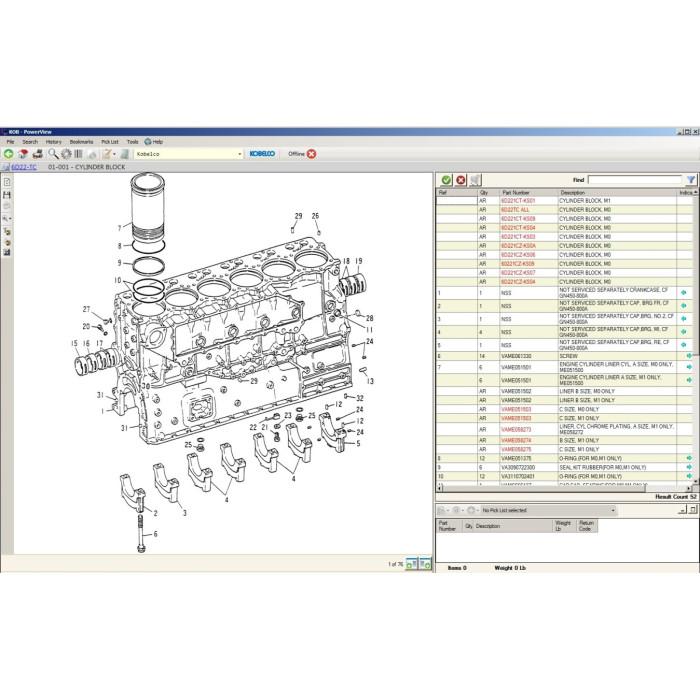Click the gear settings icon in toolbar
Image resolution: width=700 pixels, height=700 pixels.
pos(66,154)
